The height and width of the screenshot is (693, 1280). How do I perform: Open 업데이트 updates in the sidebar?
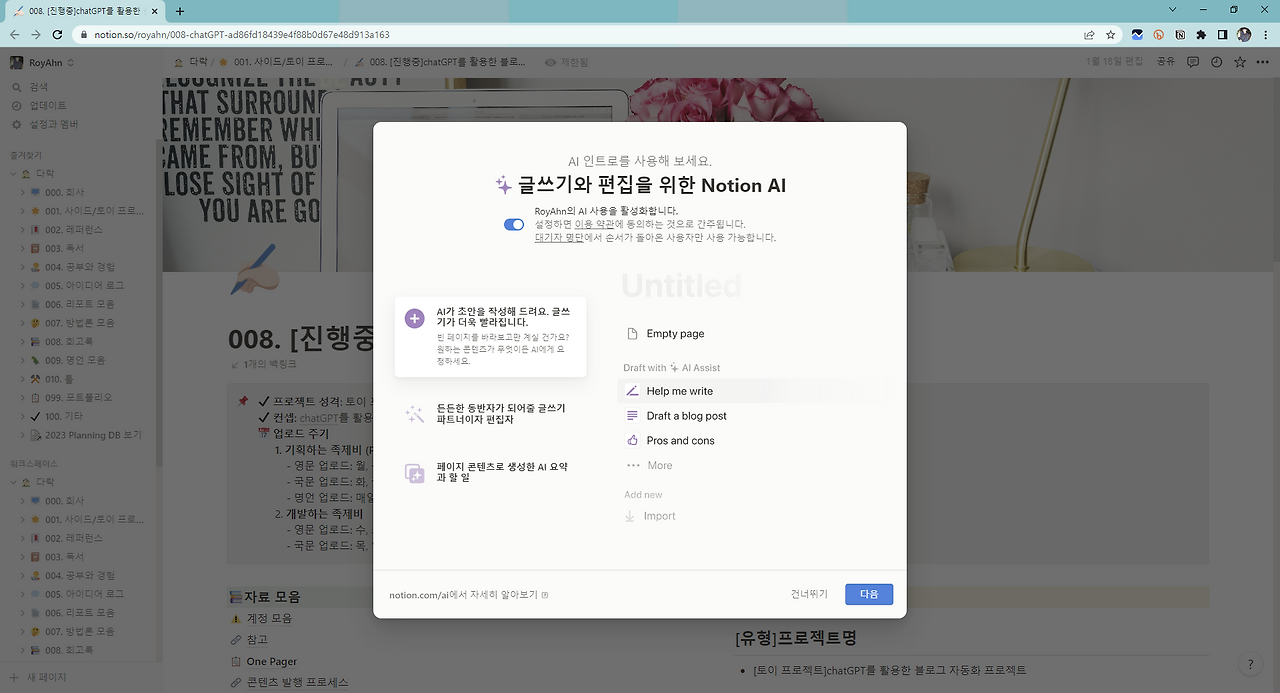[47, 105]
